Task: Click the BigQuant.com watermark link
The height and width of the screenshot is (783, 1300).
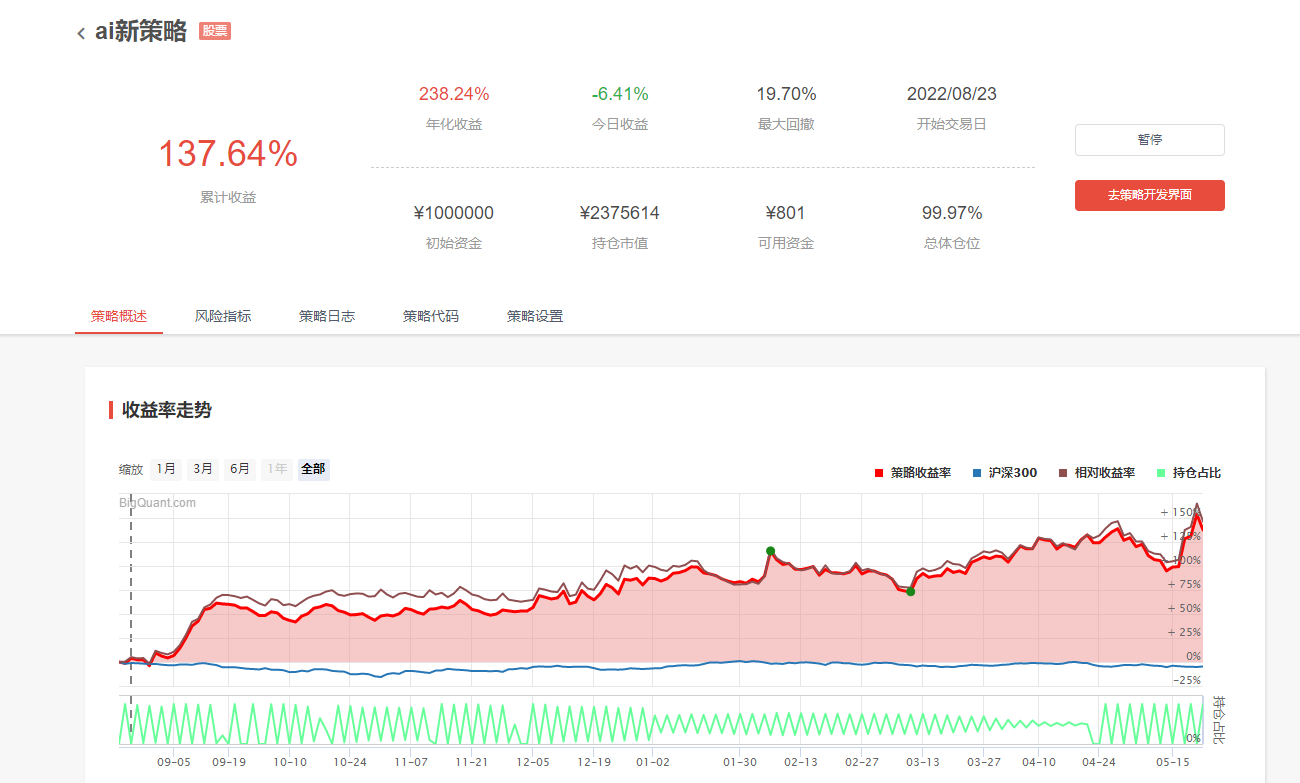Action: click(158, 503)
